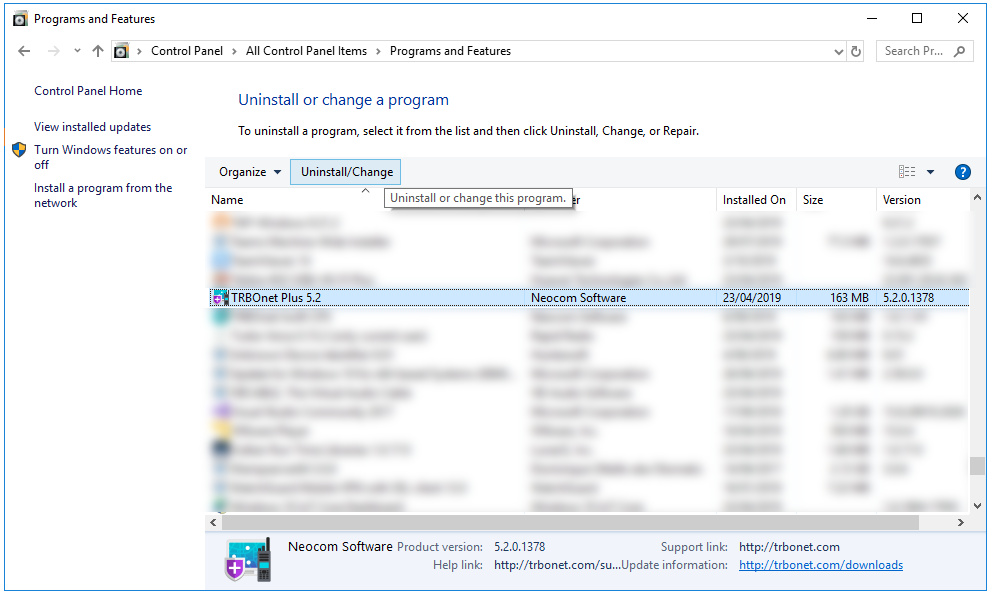Image resolution: width=992 pixels, height=599 pixels.
Task: Click the Up to parent folder arrow
Action: [x=97, y=51]
